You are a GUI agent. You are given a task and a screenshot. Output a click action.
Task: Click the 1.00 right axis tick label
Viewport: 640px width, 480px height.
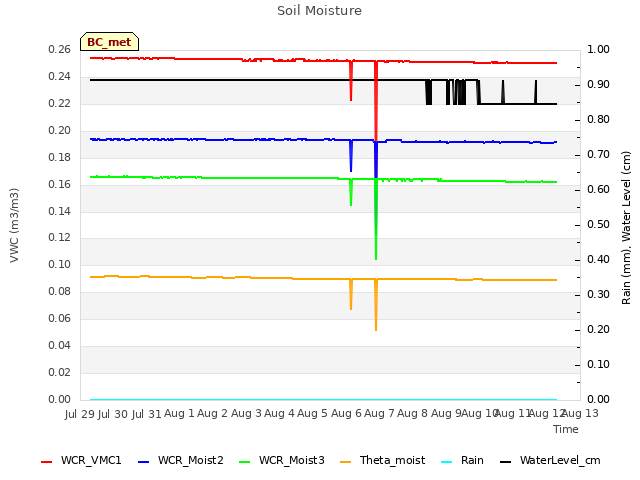[x=598, y=49]
